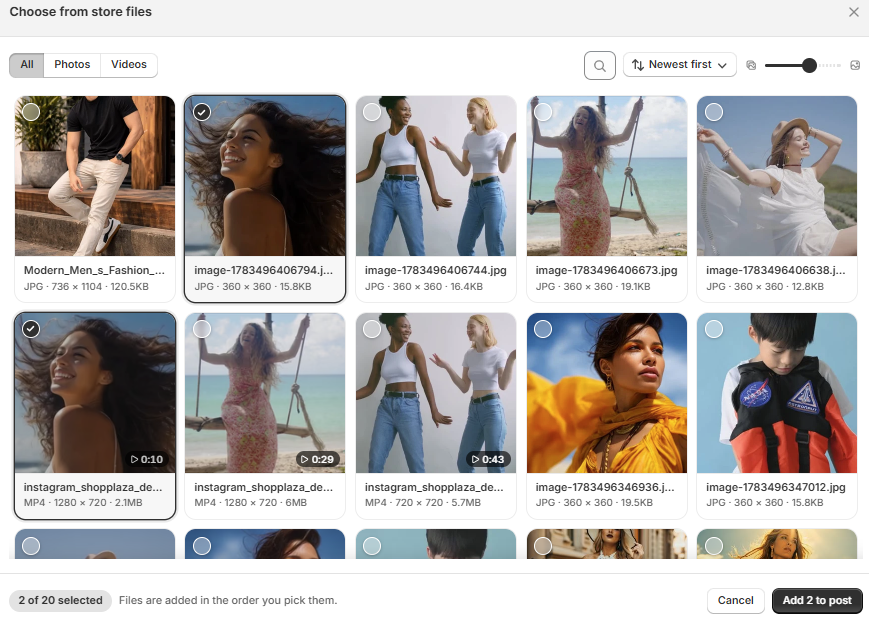Select the 5.7MB MP4 video checkbox
The height and width of the screenshot is (623, 869).
pos(372,329)
